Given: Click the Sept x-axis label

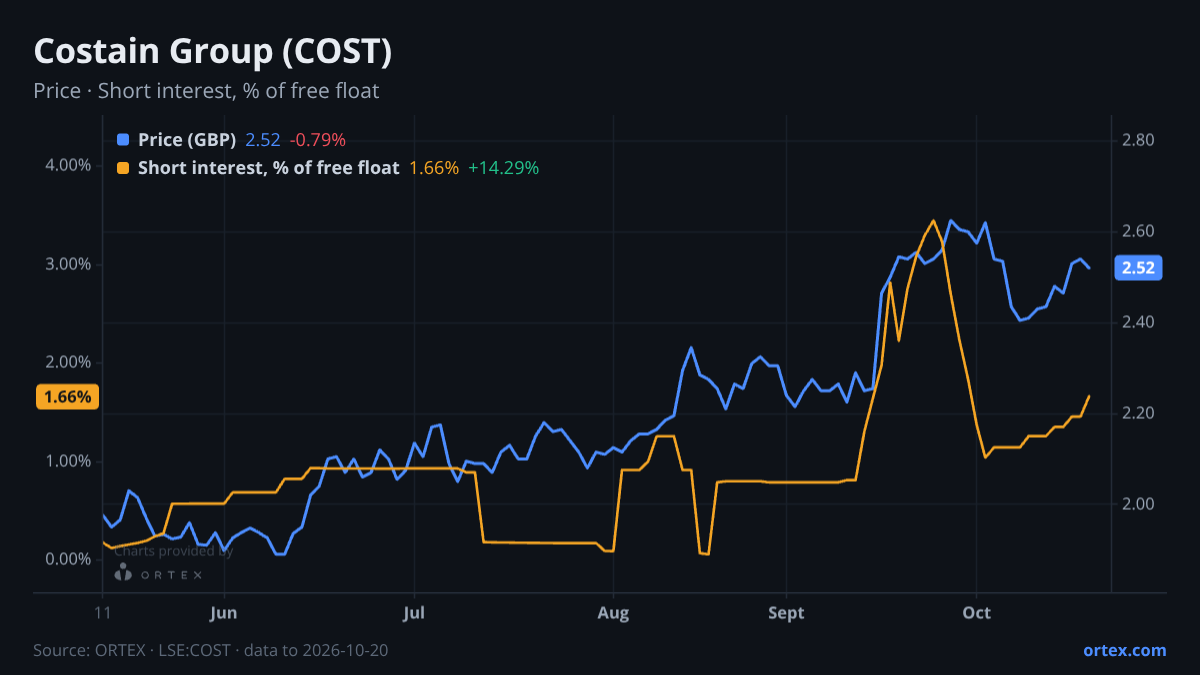Looking at the screenshot, I should pos(787,613).
